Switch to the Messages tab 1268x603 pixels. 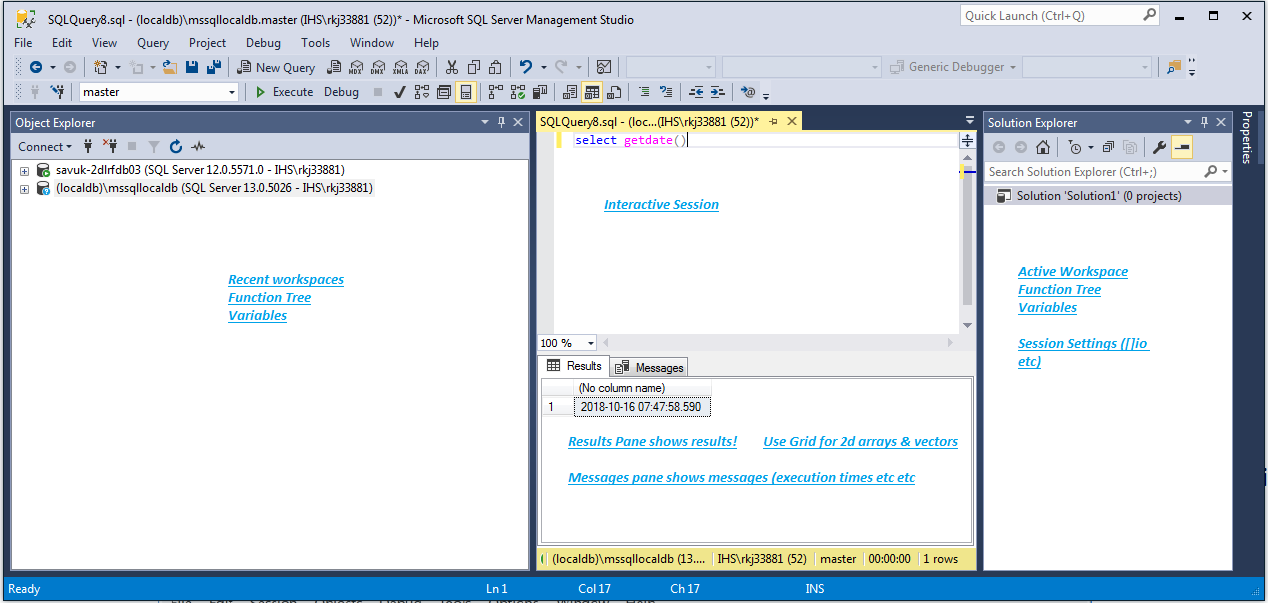[x=649, y=367]
